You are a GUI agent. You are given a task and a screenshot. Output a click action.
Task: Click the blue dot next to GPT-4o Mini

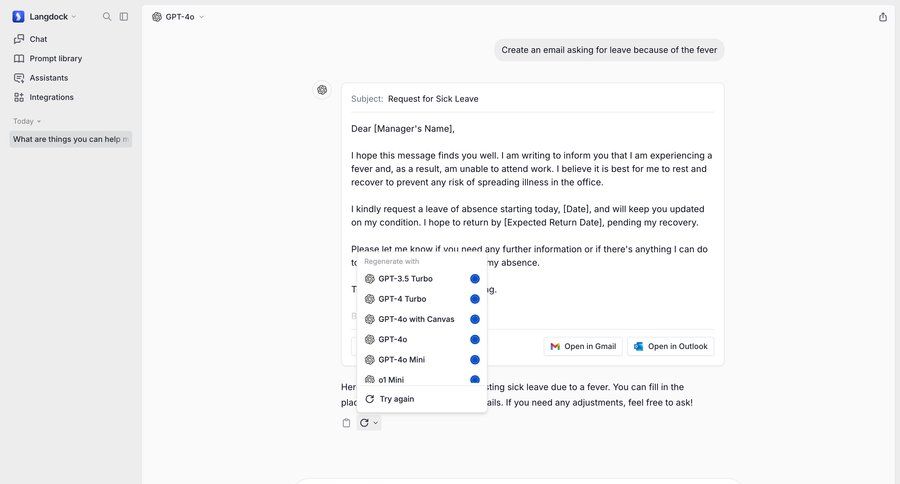(x=475, y=359)
